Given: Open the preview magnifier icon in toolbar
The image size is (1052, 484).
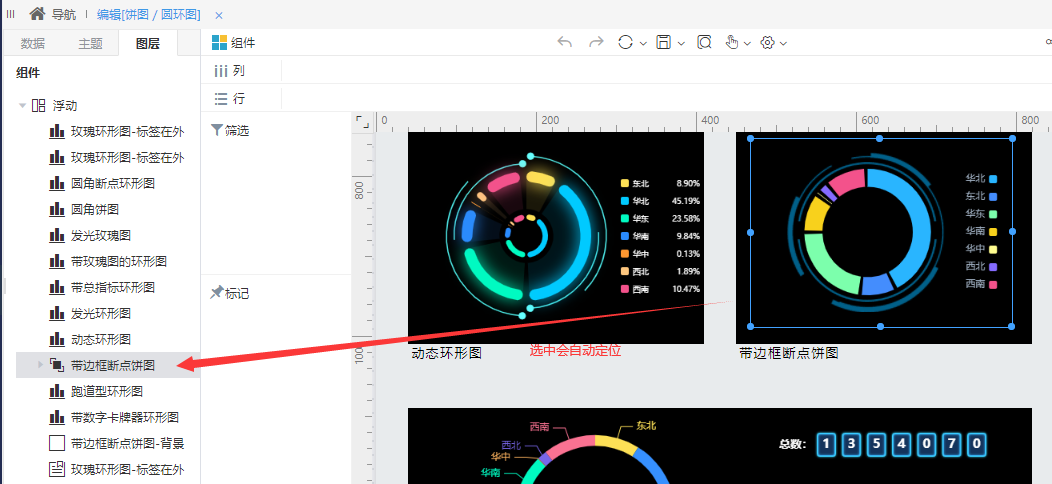Looking at the screenshot, I should click(x=704, y=42).
